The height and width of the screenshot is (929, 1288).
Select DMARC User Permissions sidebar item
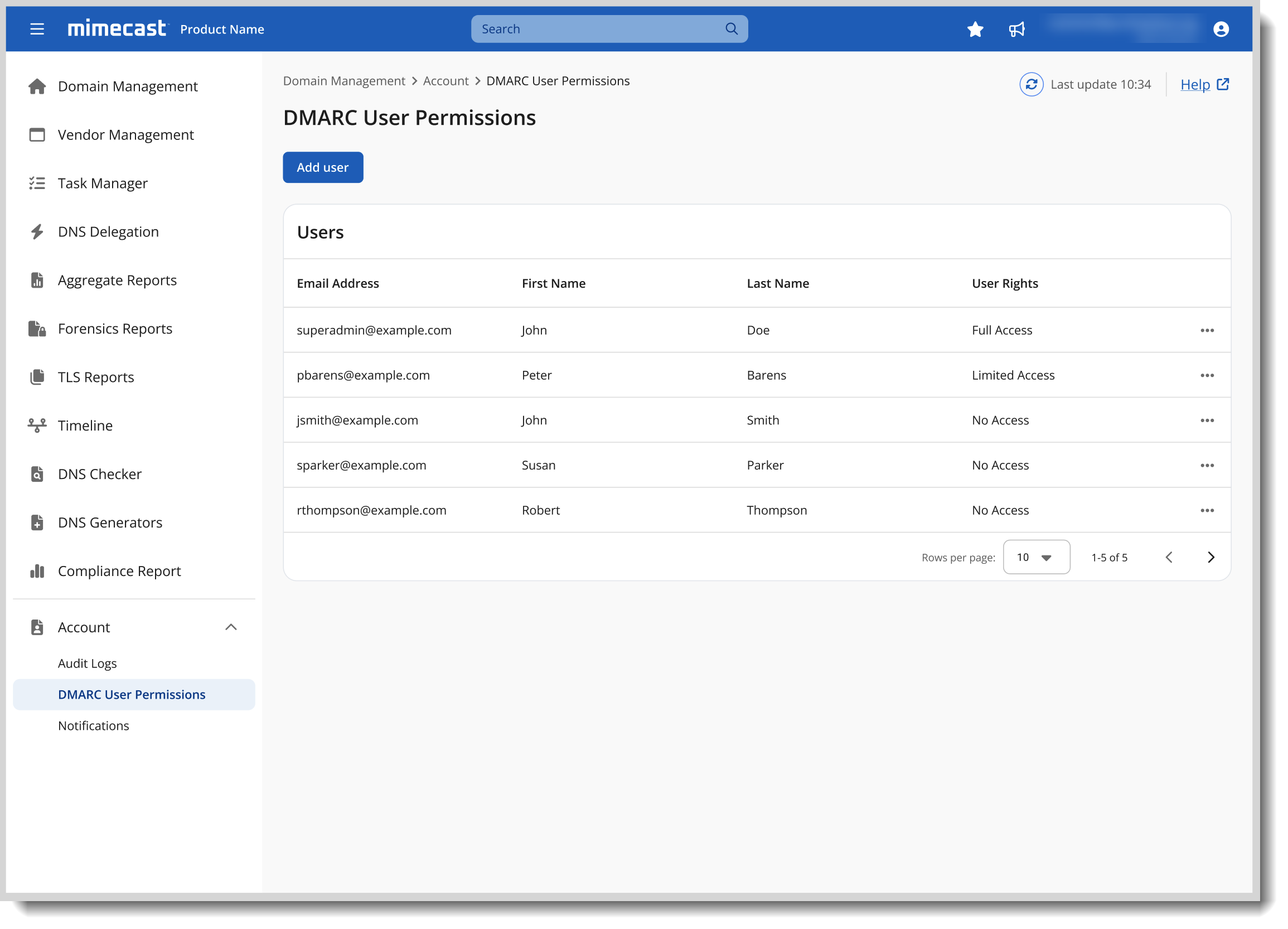pos(134,694)
